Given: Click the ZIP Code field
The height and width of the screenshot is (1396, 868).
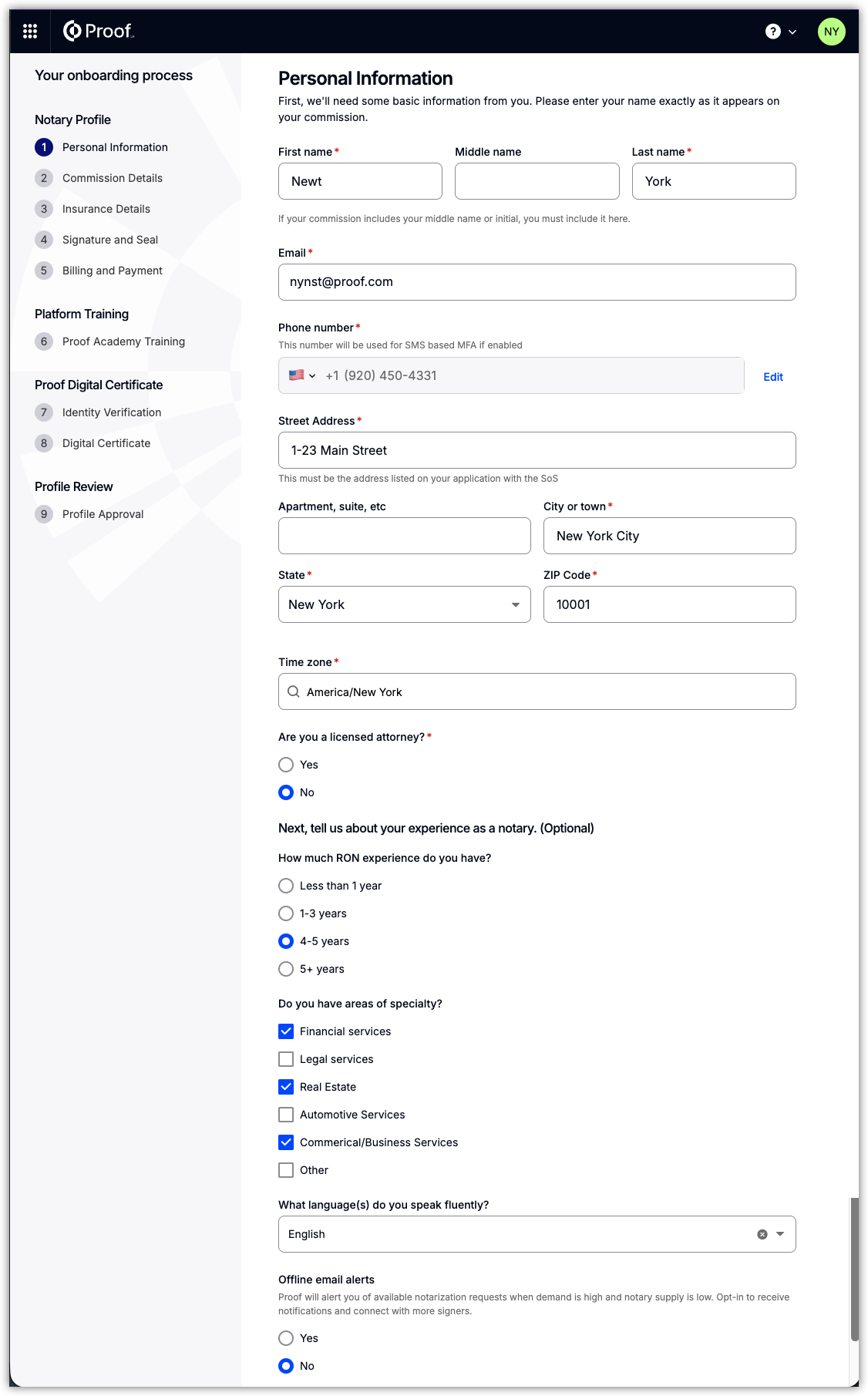Looking at the screenshot, I should [x=670, y=604].
